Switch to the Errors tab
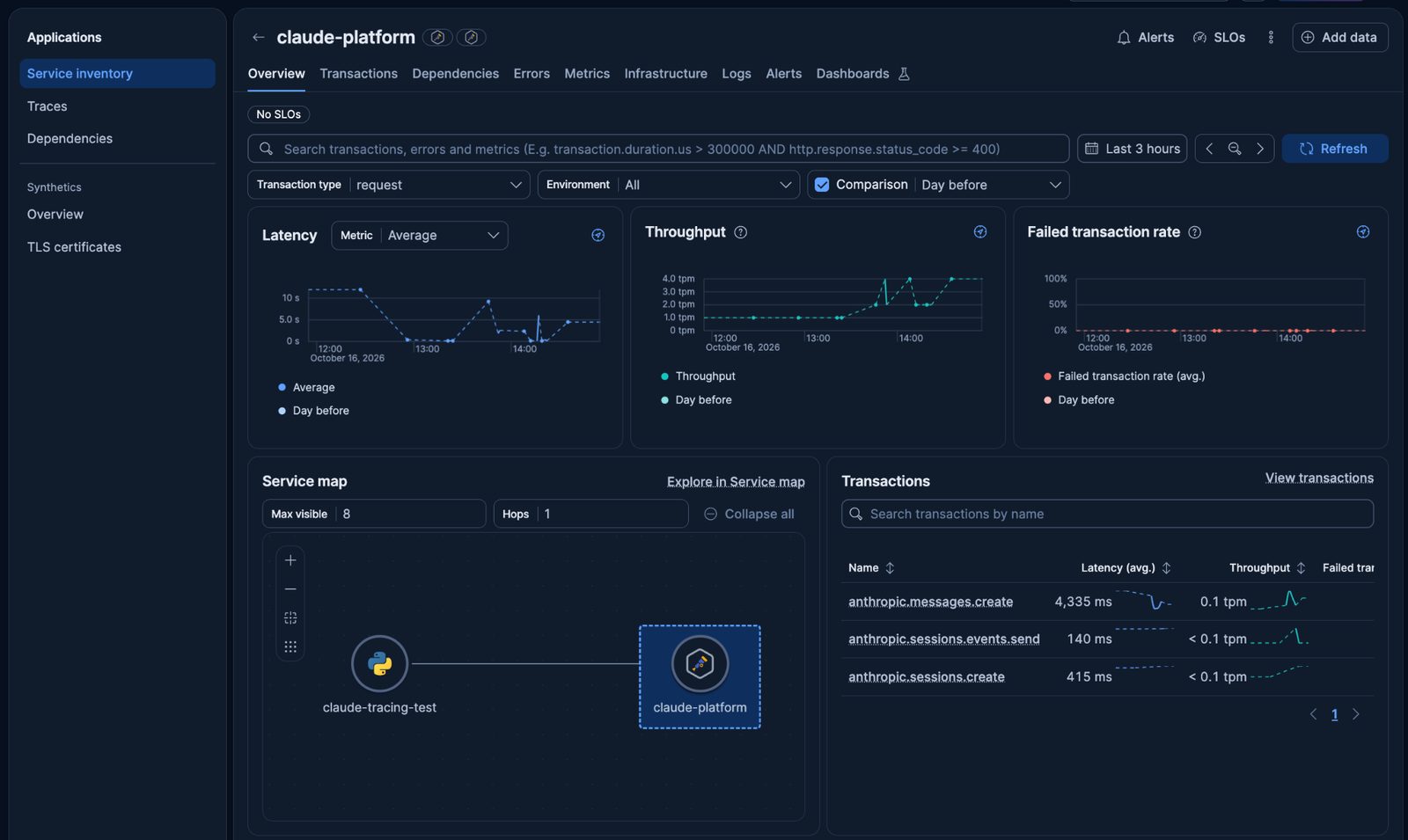1408x840 pixels. [532, 74]
